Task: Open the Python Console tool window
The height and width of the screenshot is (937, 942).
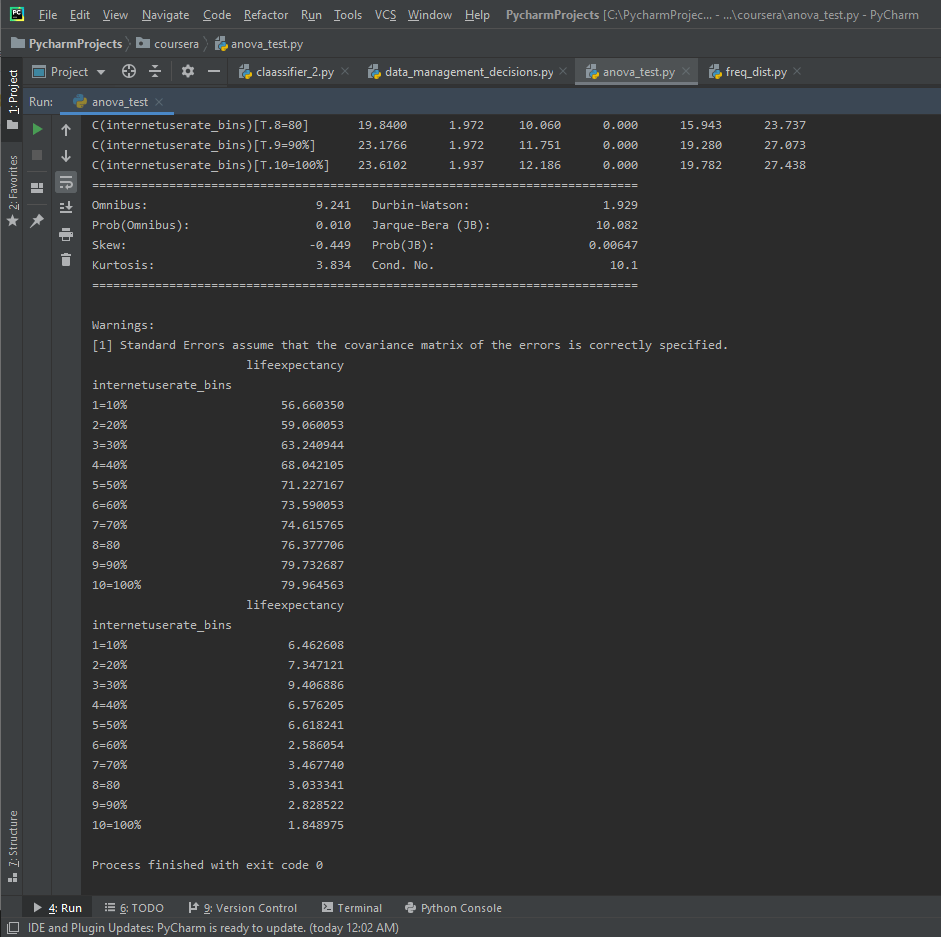Action: point(453,908)
